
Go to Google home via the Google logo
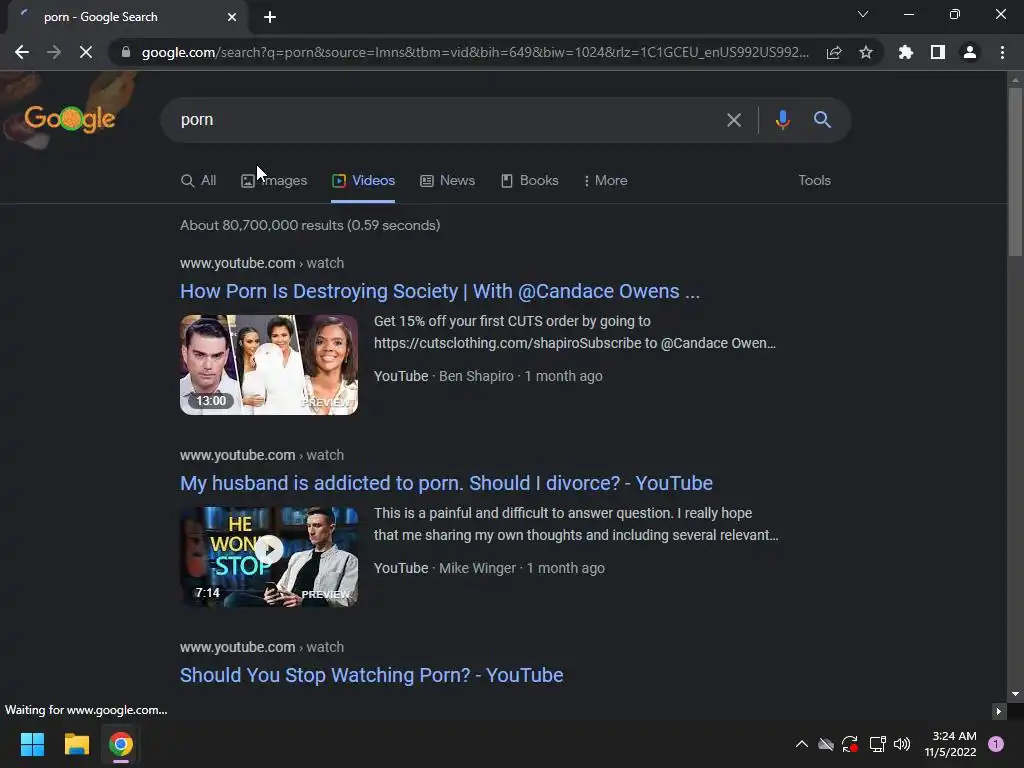pos(69,119)
